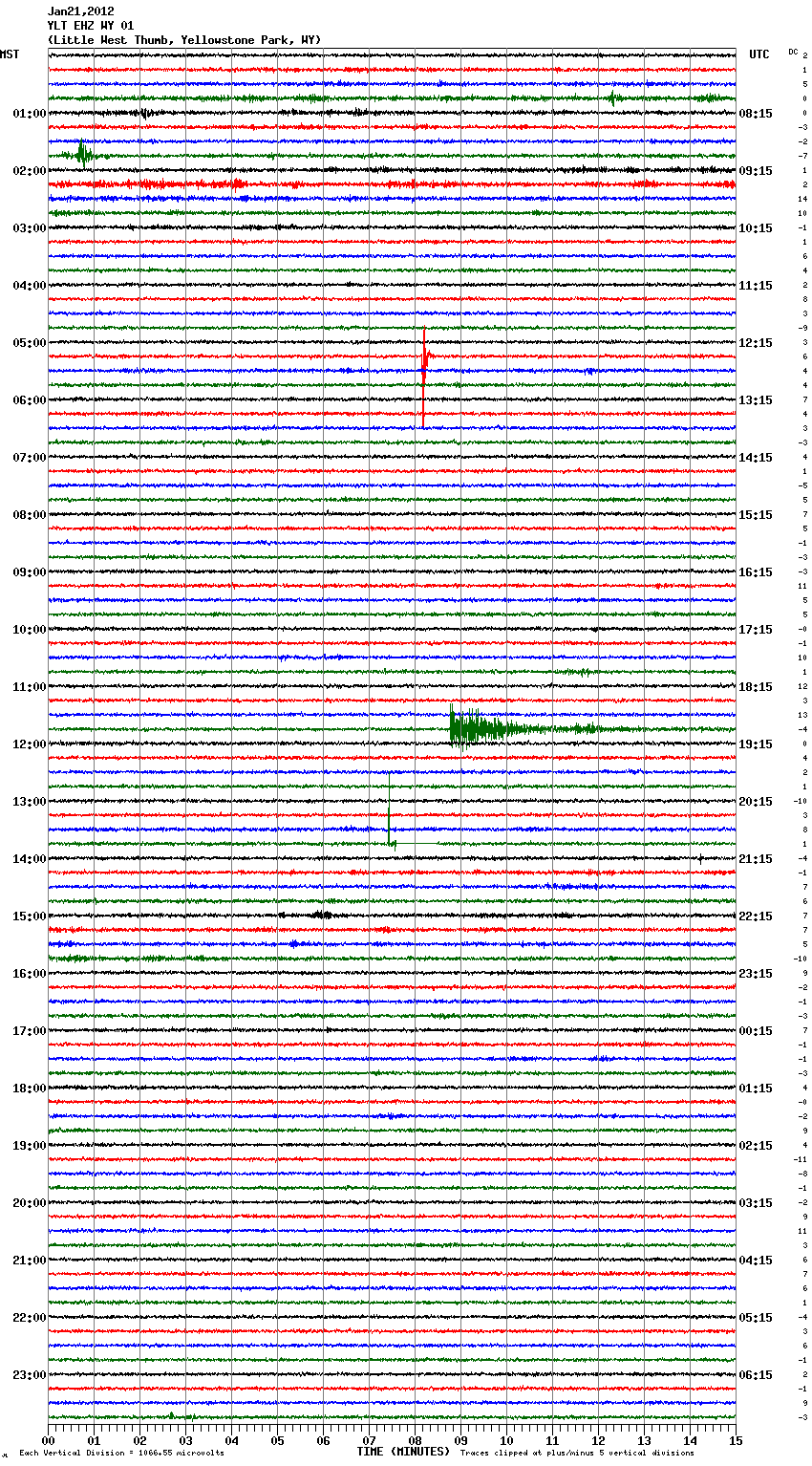Click the DC column header
The width and height of the screenshot is (812, 1466).
793,52
